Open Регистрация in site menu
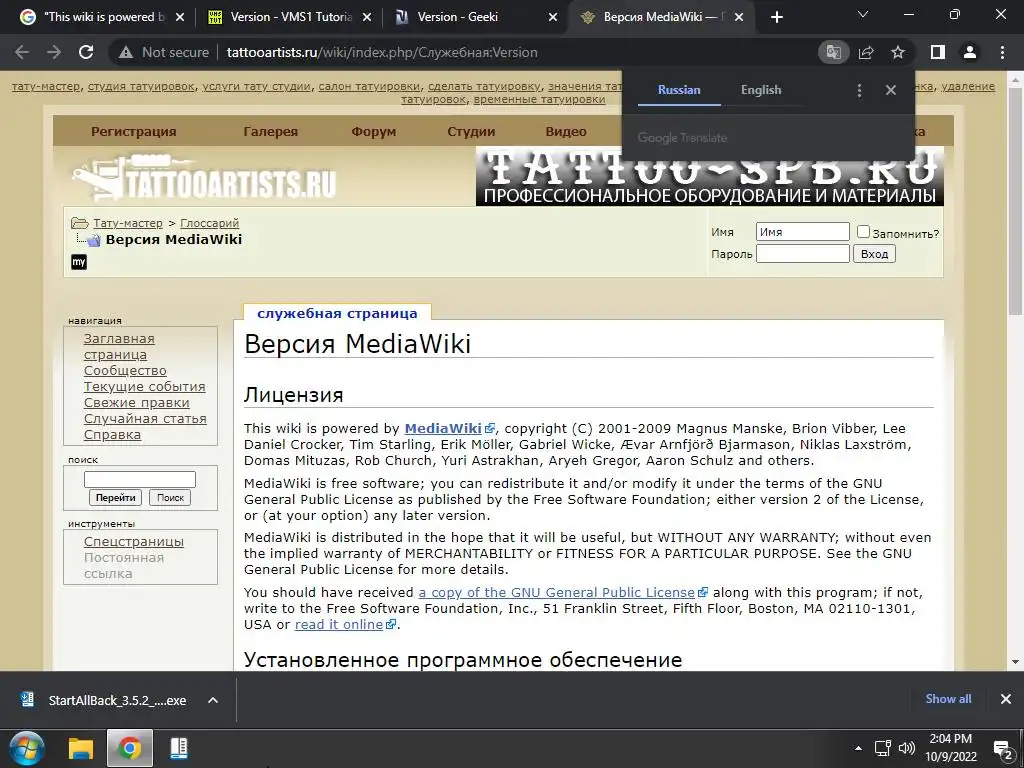This screenshot has width=1024, height=768. coord(134,131)
